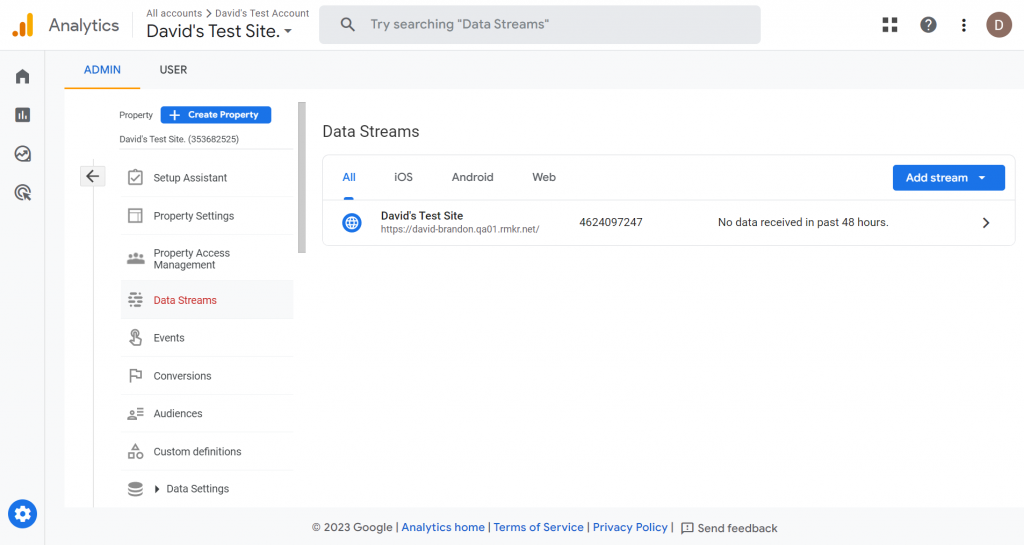Click the globe icon for David's Test Site stream
Viewport: 1024px width, 545px height.
(x=351, y=223)
